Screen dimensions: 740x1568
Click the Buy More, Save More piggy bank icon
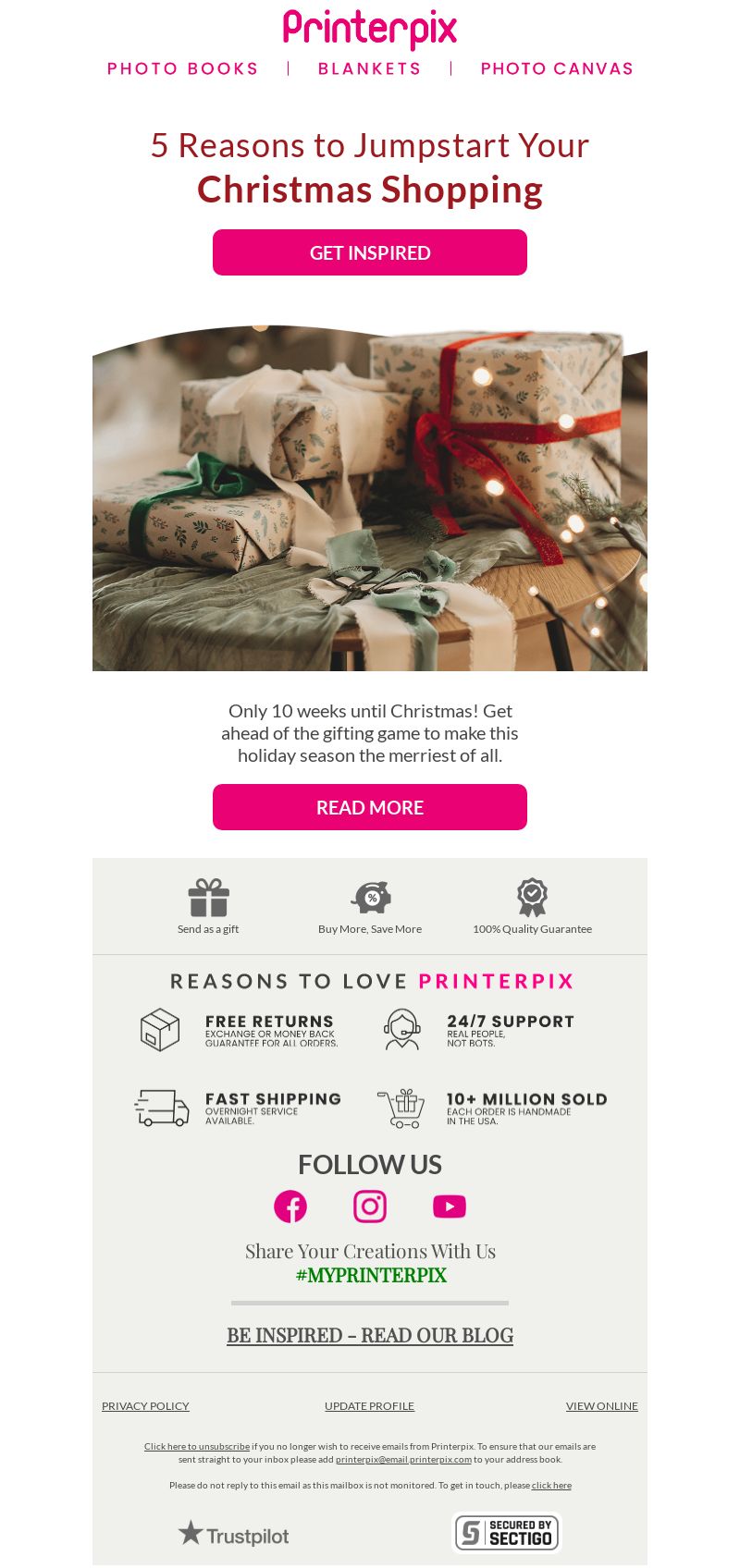click(x=370, y=898)
